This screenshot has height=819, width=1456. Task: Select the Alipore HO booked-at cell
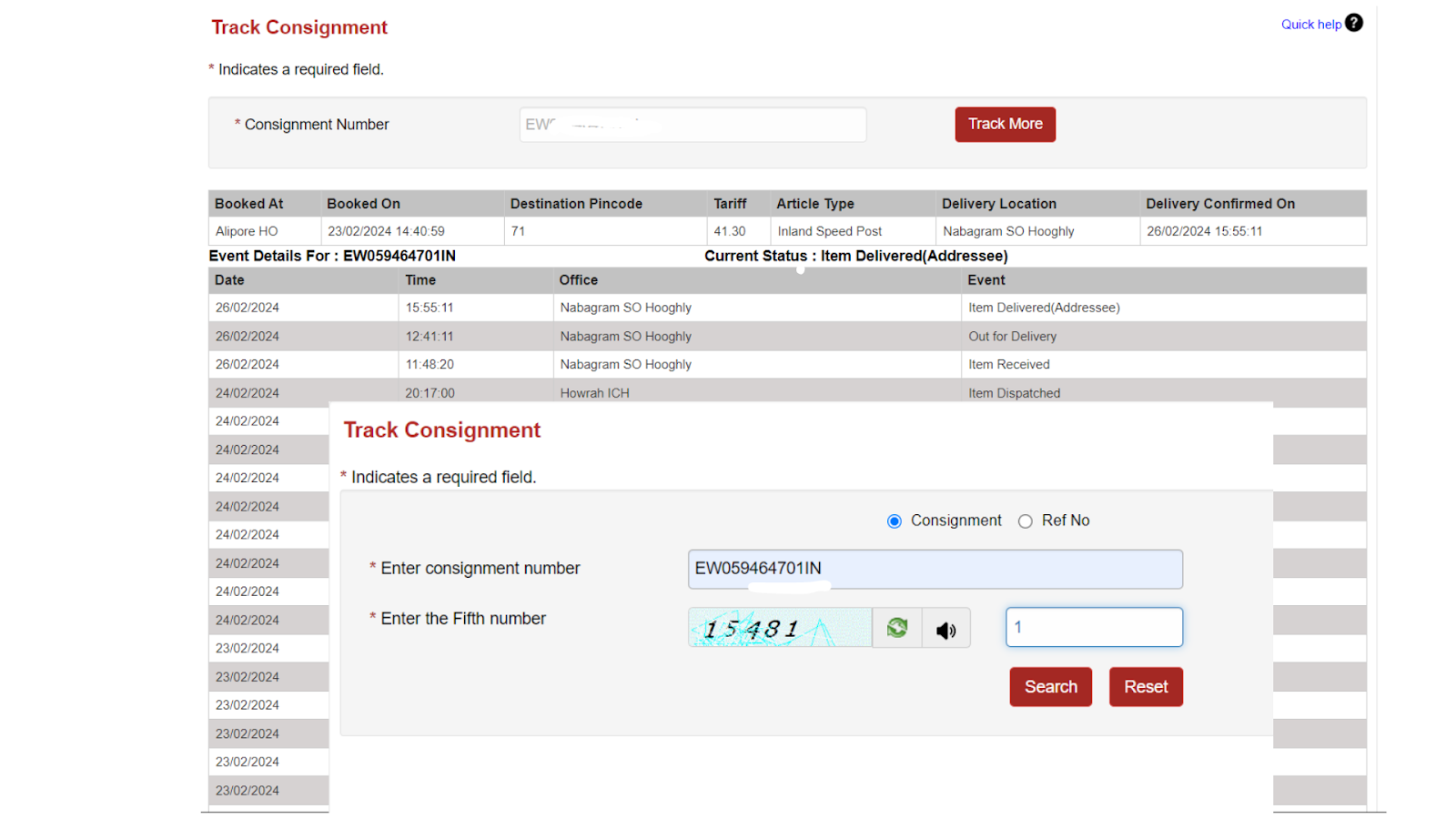click(247, 231)
